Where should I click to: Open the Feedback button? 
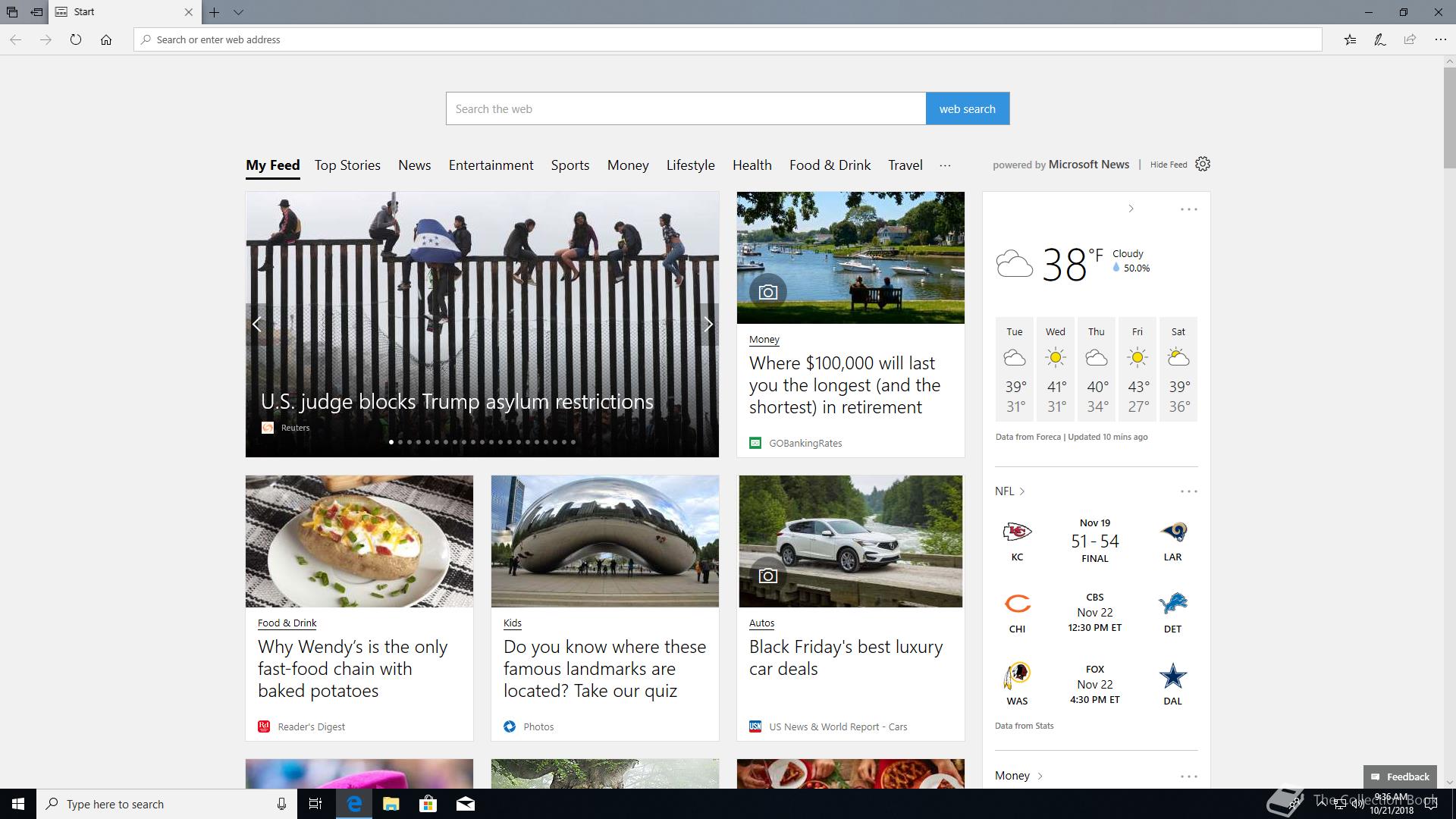coord(1400,777)
